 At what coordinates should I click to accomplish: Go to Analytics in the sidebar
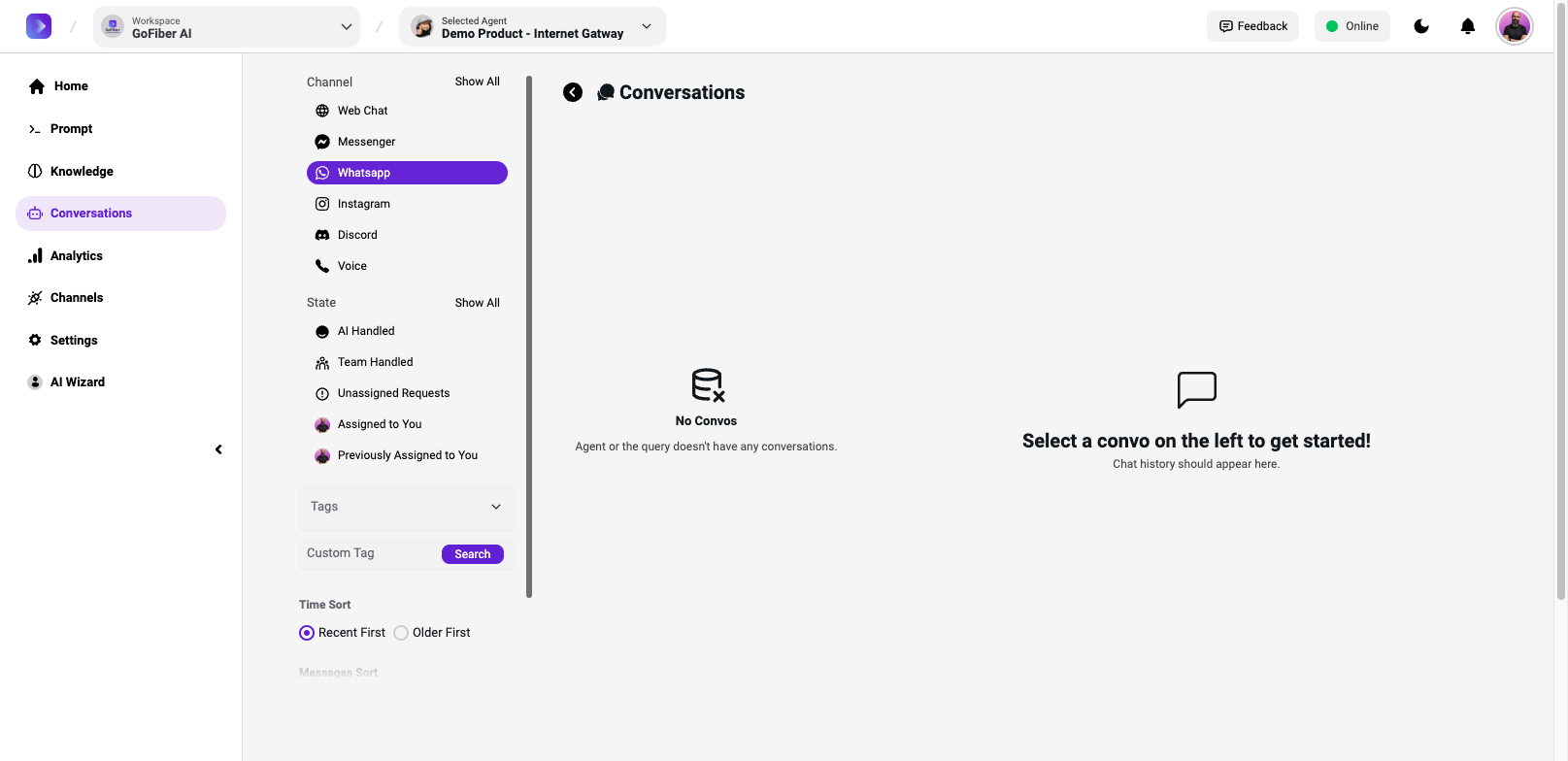click(76, 256)
